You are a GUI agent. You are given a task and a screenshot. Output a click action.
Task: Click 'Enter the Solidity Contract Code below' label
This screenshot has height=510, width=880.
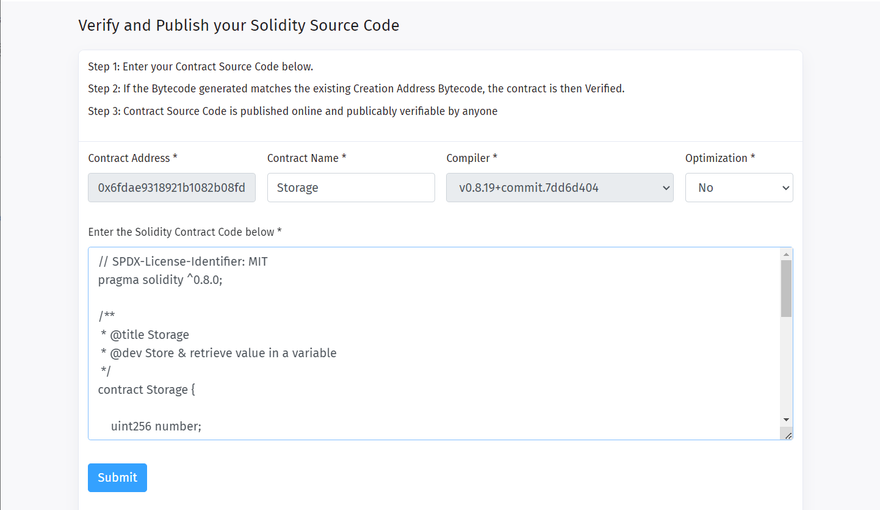[185, 232]
